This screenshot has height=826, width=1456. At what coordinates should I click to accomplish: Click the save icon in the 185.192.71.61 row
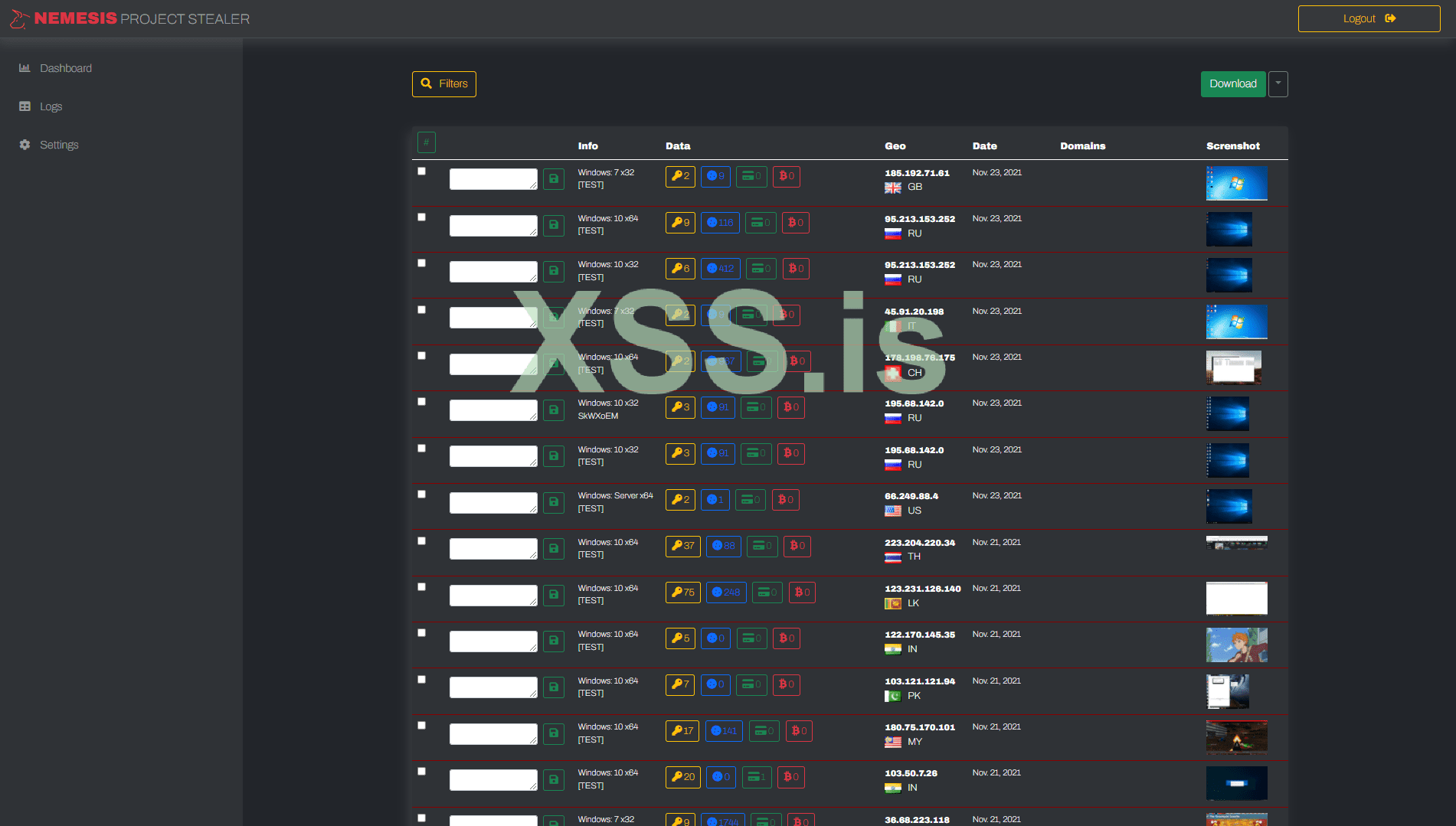554,179
